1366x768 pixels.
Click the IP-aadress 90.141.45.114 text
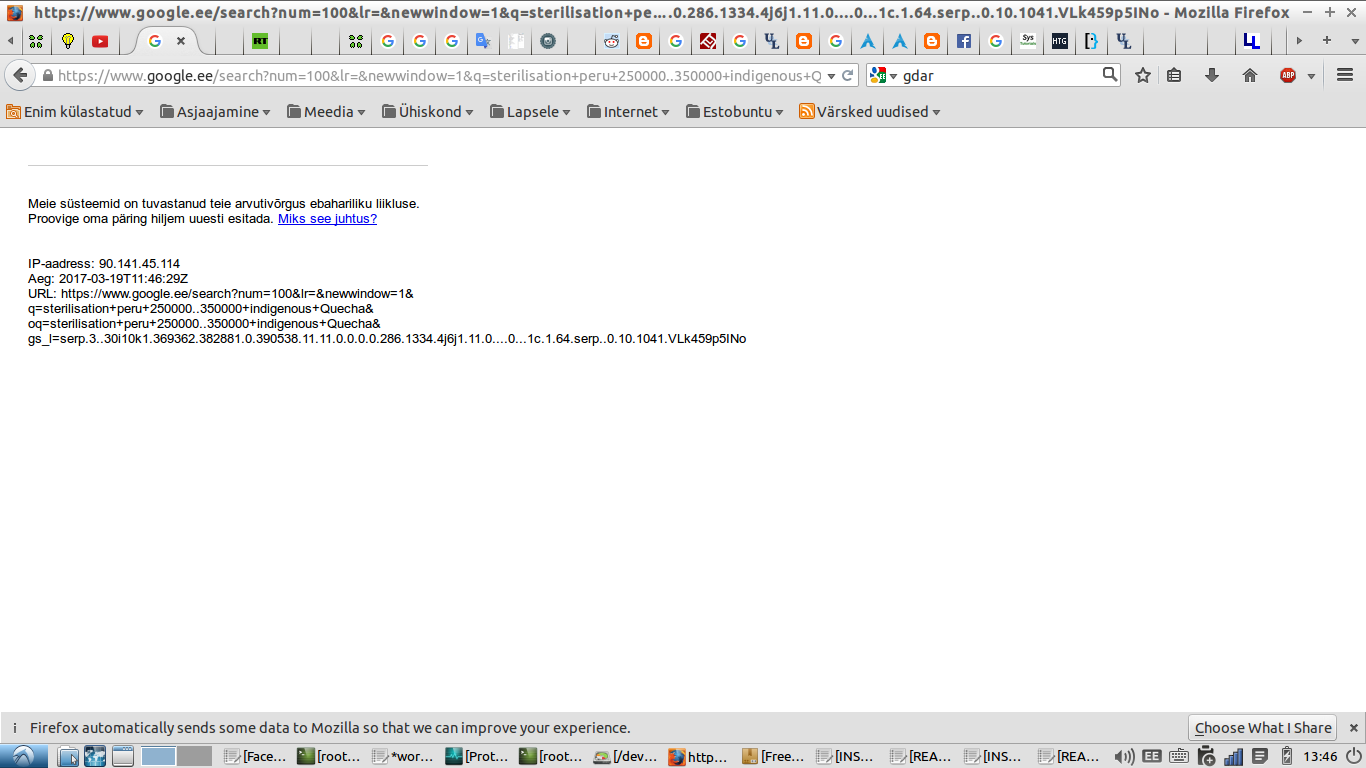[104, 264]
